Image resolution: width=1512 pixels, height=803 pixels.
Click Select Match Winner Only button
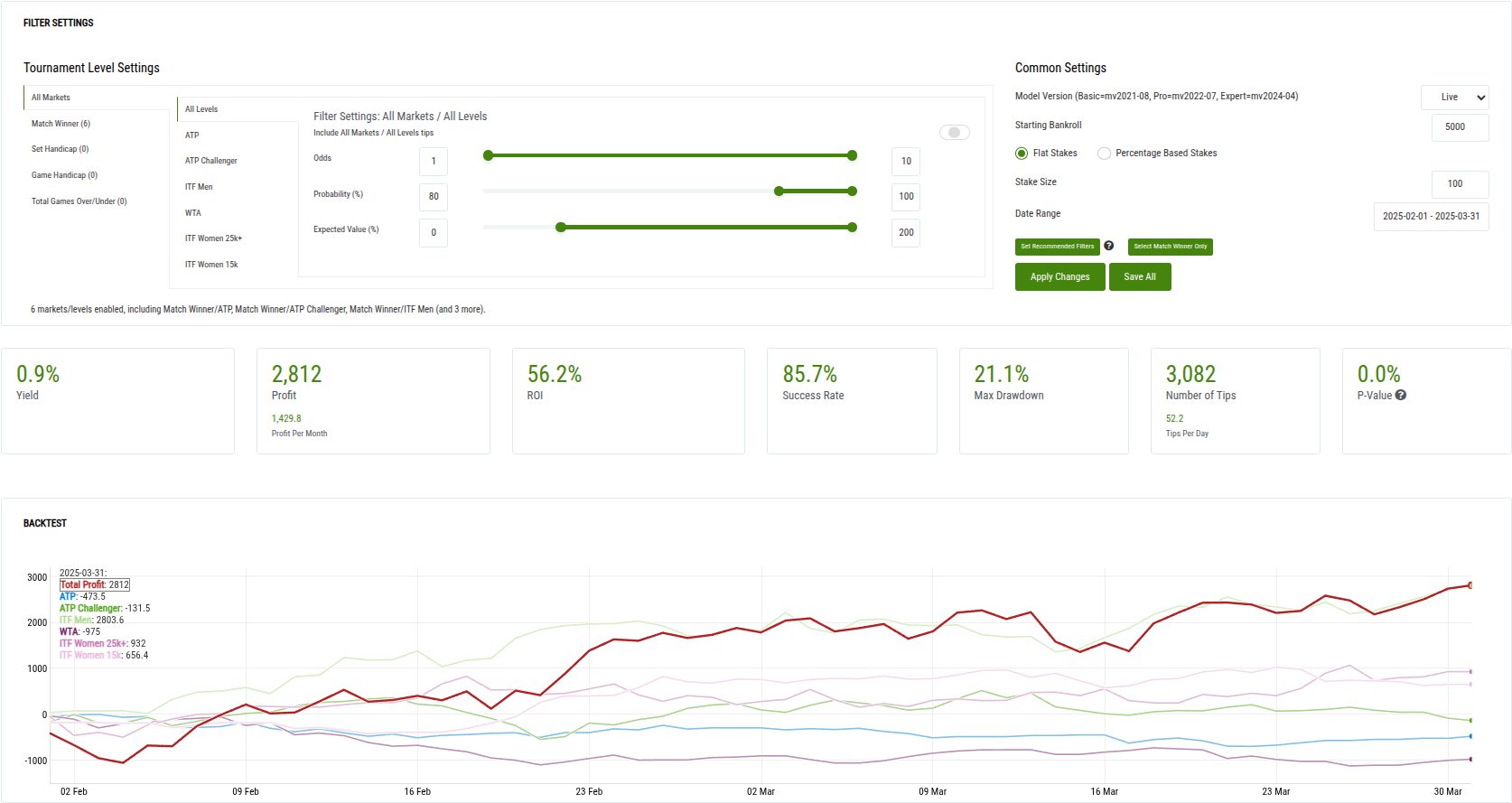click(x=1170, y=247)
